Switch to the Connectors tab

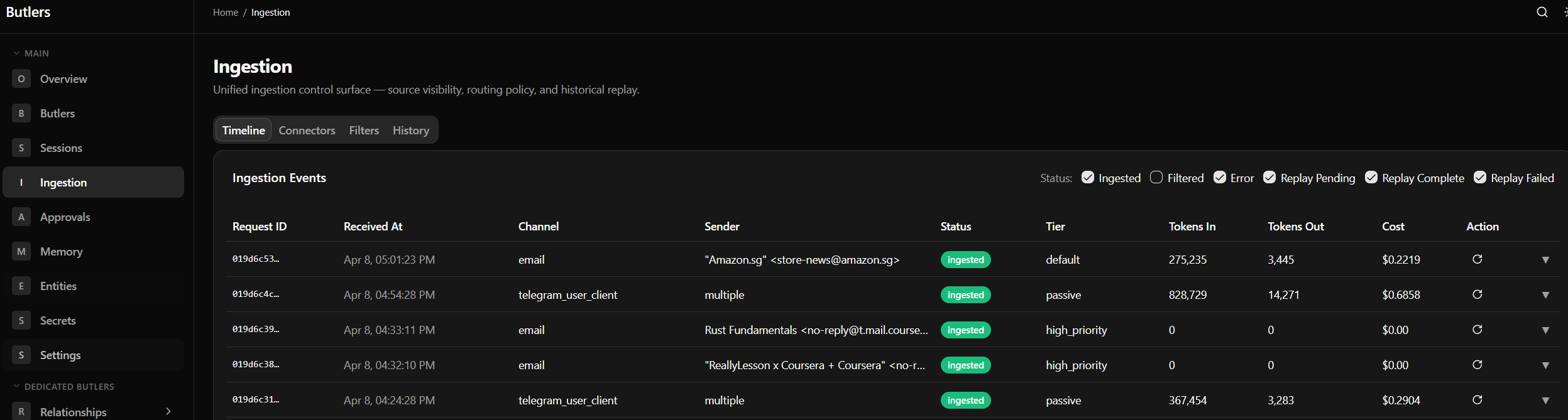point(307,130)
